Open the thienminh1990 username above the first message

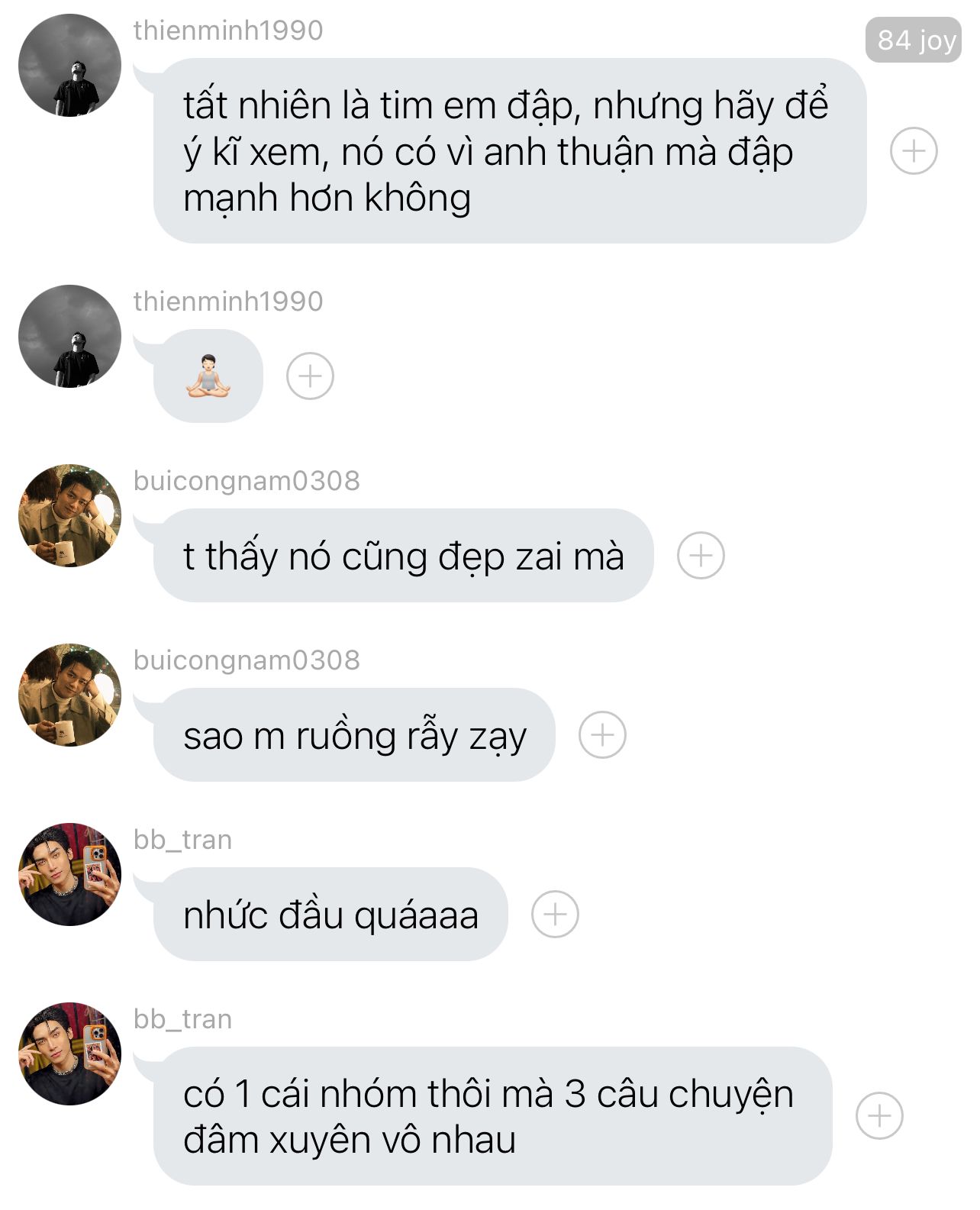pyautogui.click(x=228, y=31)
